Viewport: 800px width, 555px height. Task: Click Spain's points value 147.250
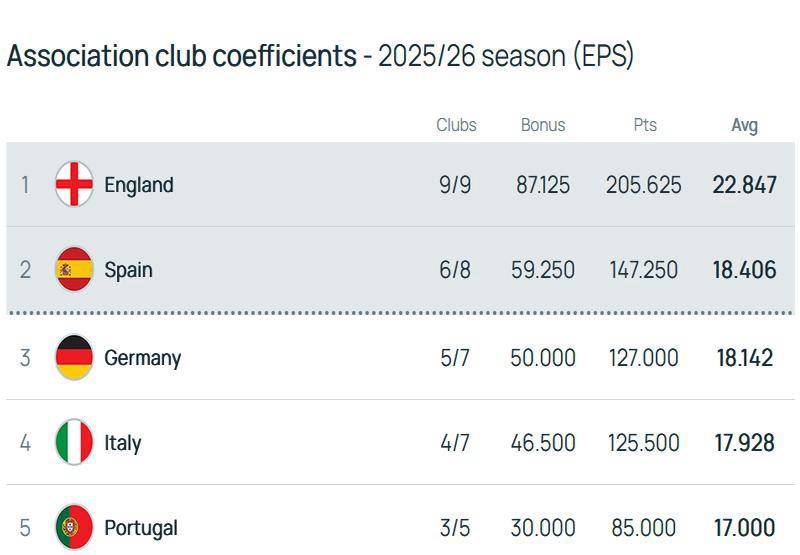pos(643,270)
